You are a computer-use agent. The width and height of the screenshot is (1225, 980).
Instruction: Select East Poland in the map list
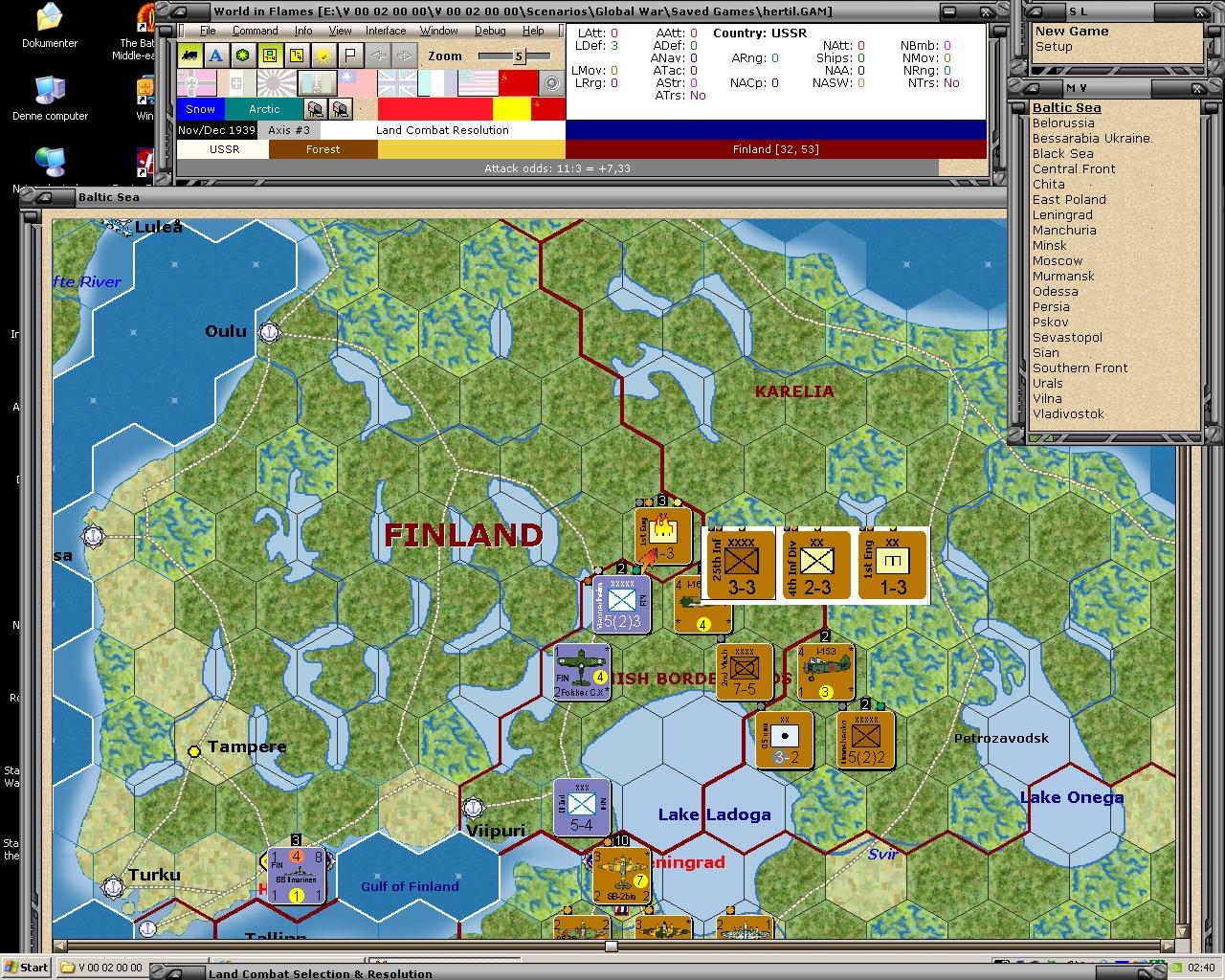1069,200
